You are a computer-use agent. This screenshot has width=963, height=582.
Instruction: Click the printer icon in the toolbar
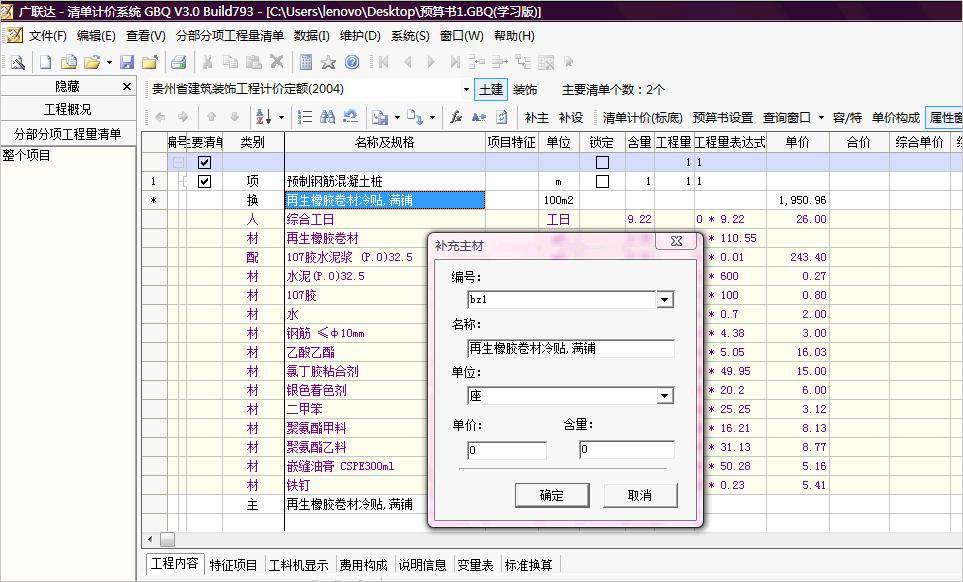179,62
